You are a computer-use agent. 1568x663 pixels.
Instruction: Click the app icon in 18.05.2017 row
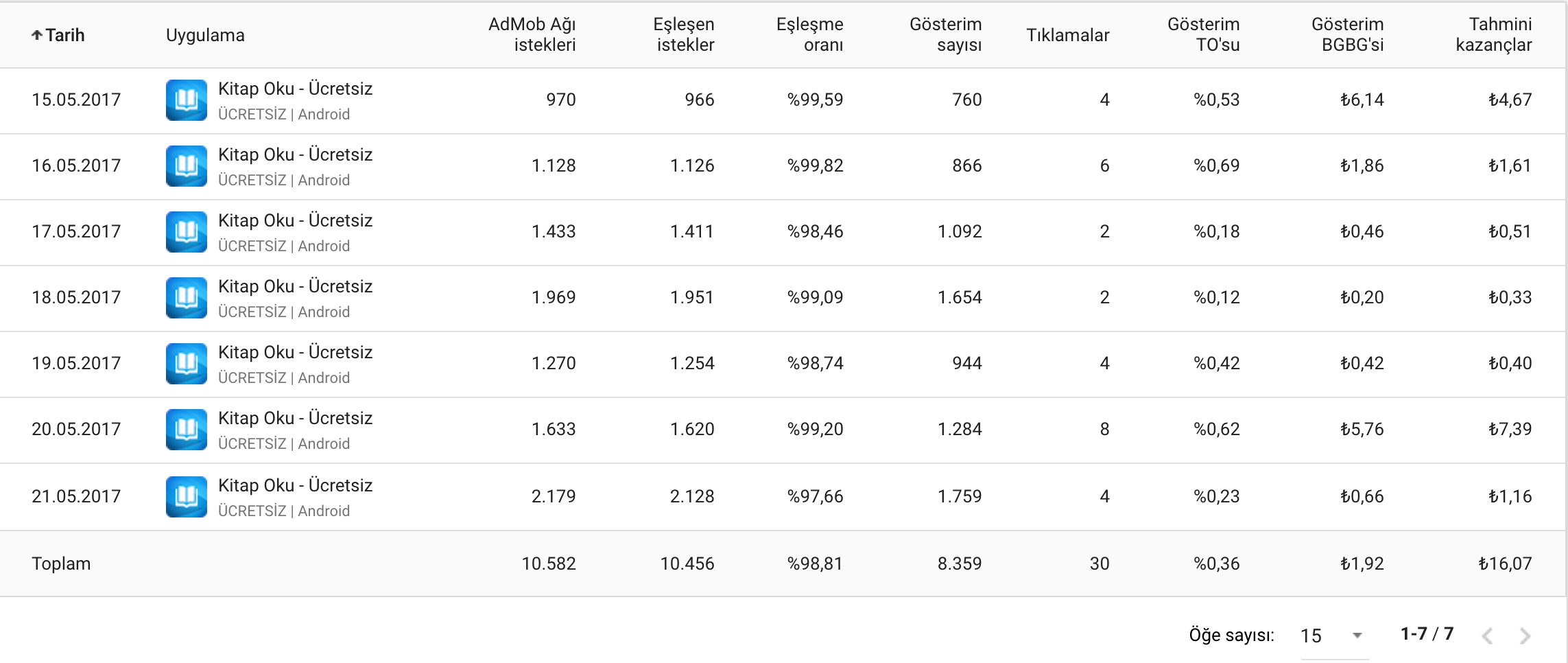point(187,298)
